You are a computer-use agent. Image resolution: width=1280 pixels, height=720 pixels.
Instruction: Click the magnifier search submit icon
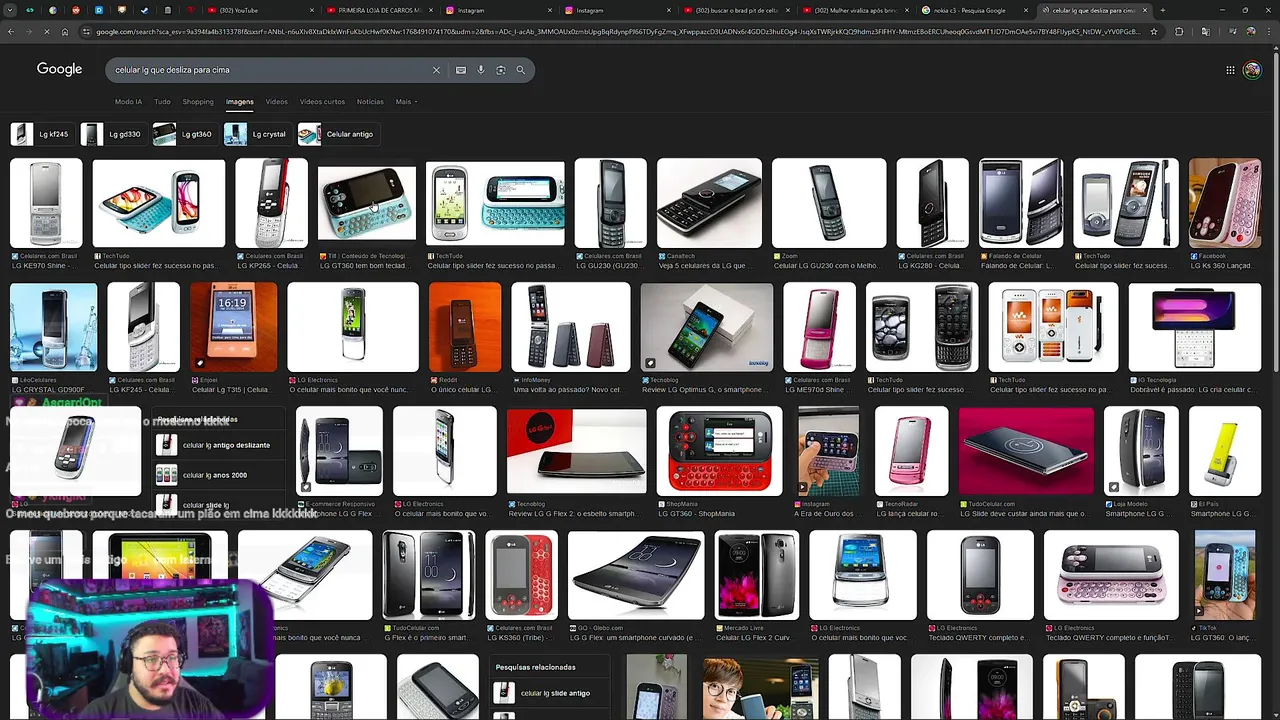pos(520,70)
